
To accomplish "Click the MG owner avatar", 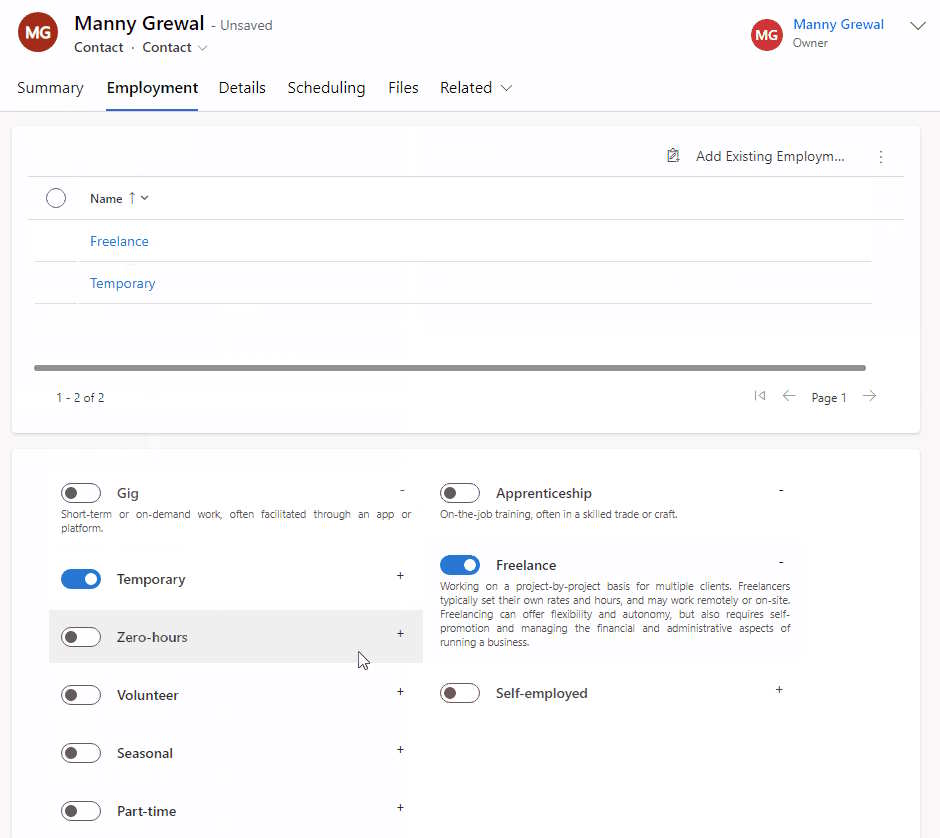I will 767,35.
